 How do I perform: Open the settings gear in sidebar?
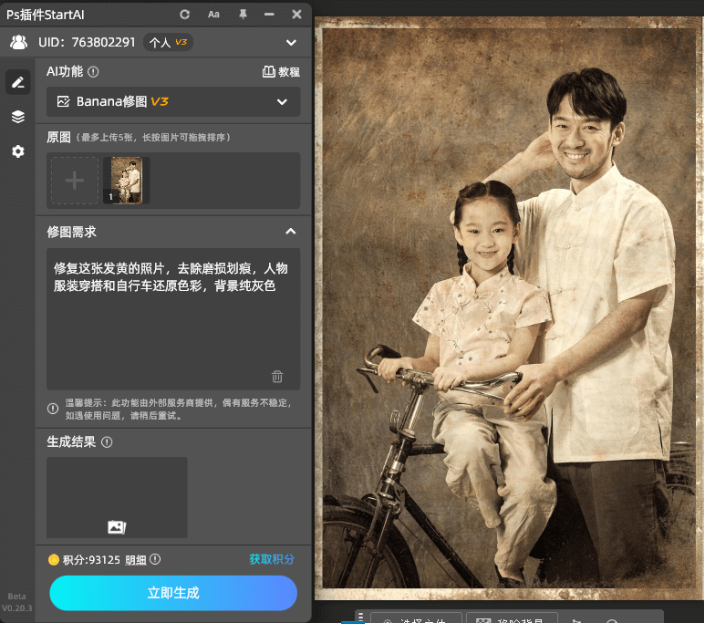(18, 151)
